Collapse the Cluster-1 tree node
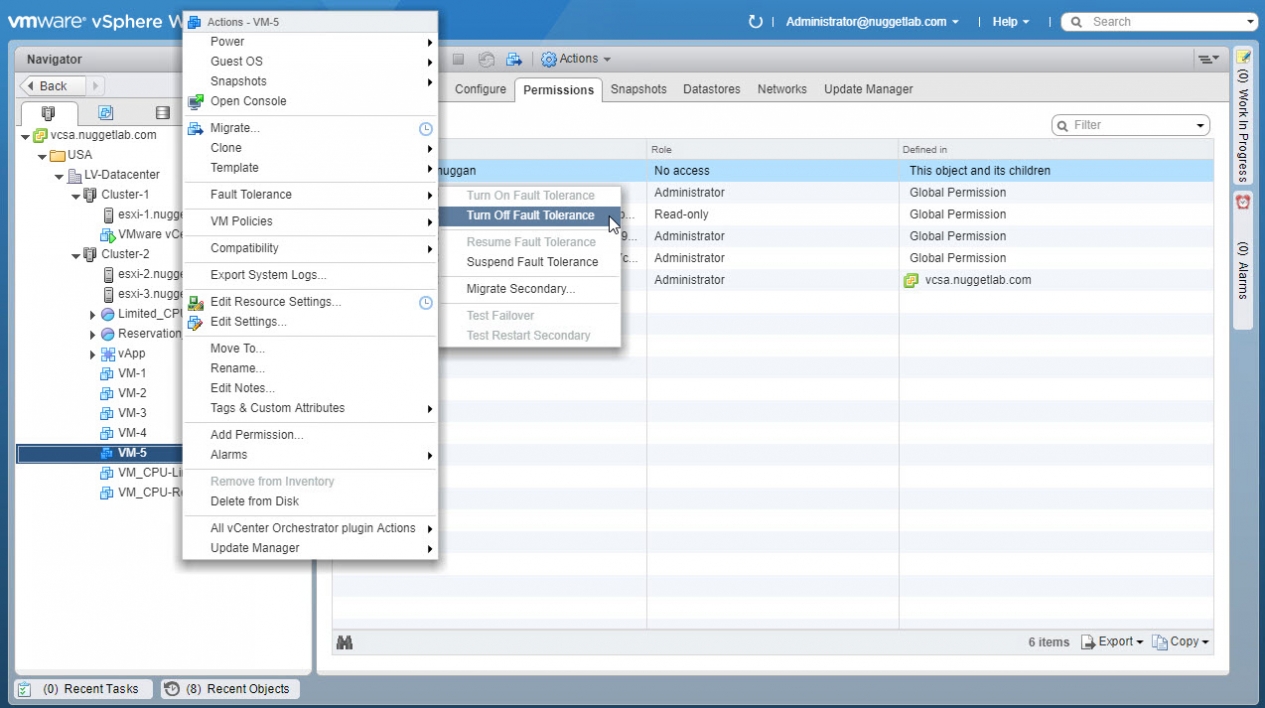This screenshot has width=1265, height=708. 76,195
